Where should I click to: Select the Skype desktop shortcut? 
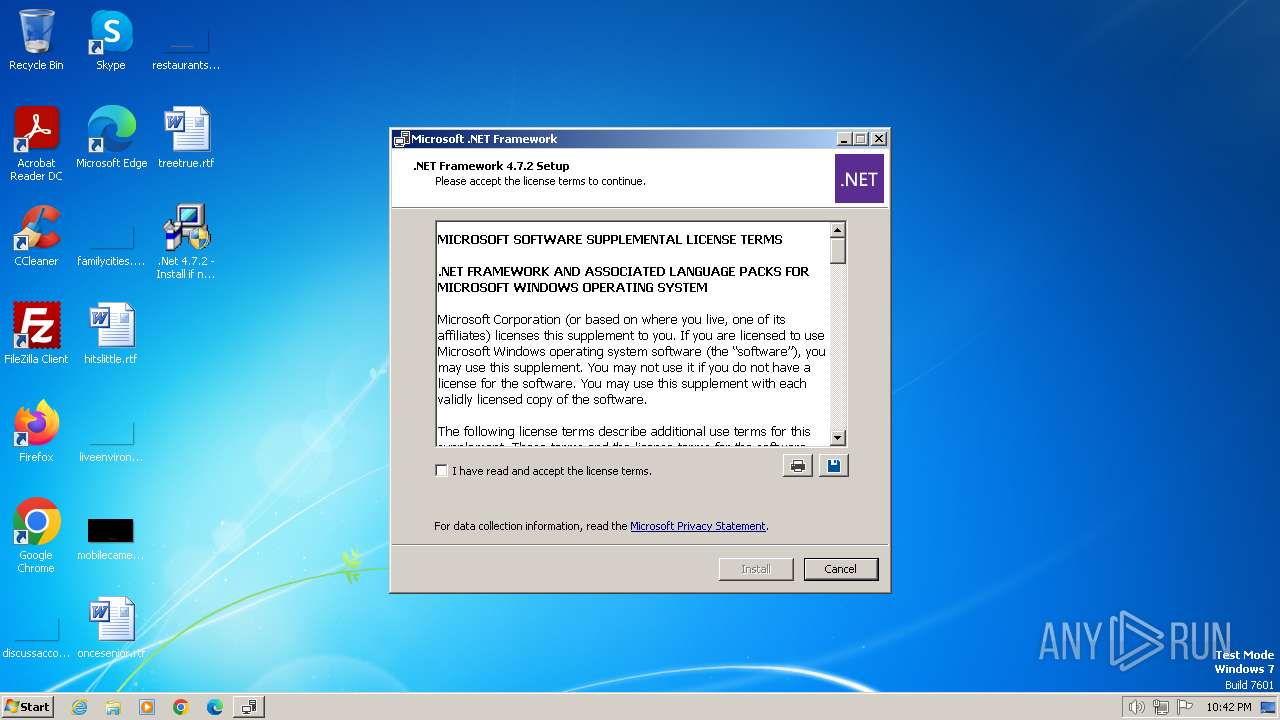click(111, 40)
